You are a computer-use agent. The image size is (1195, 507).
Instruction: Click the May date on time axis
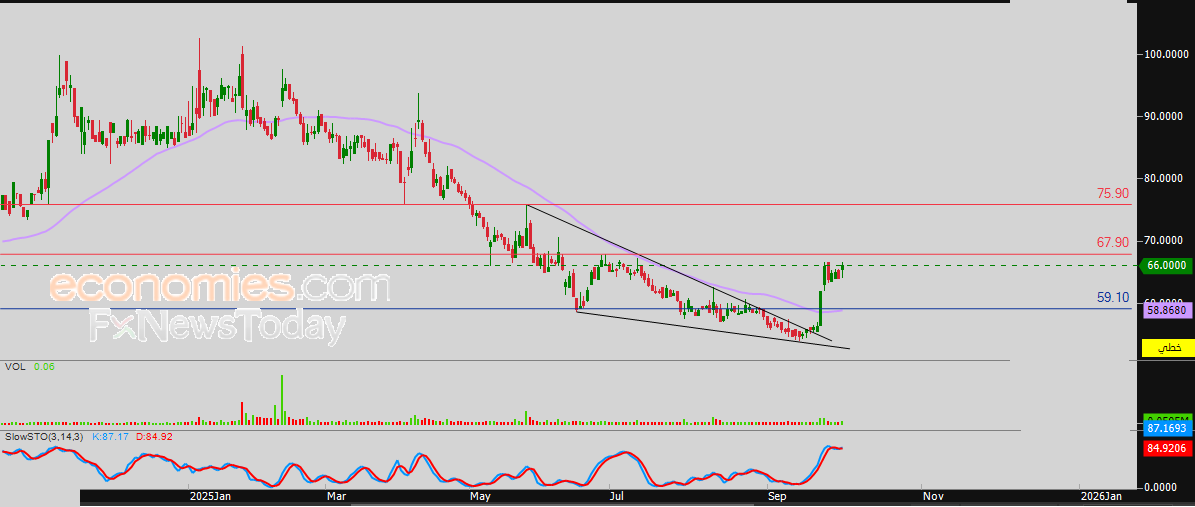pyautogui.click(x=482, y=496)
